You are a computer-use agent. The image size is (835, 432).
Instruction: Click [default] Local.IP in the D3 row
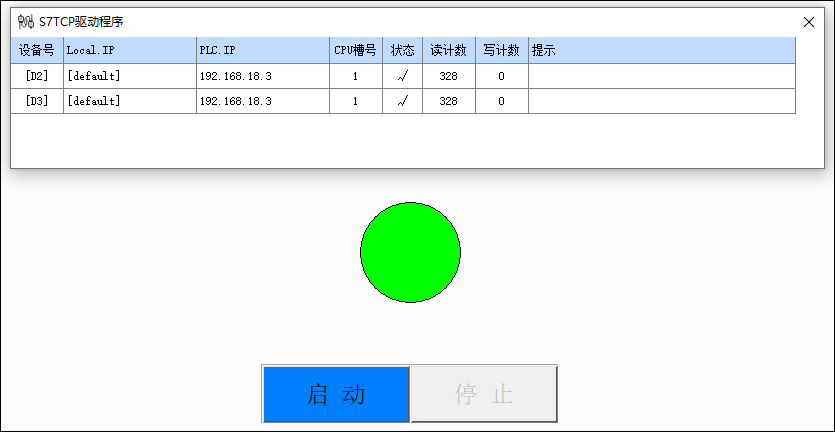130,101
